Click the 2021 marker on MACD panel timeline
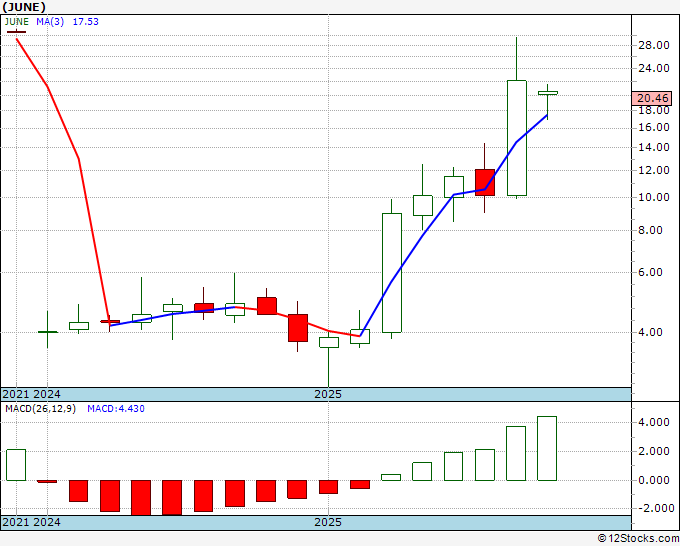 coord(16,522)
